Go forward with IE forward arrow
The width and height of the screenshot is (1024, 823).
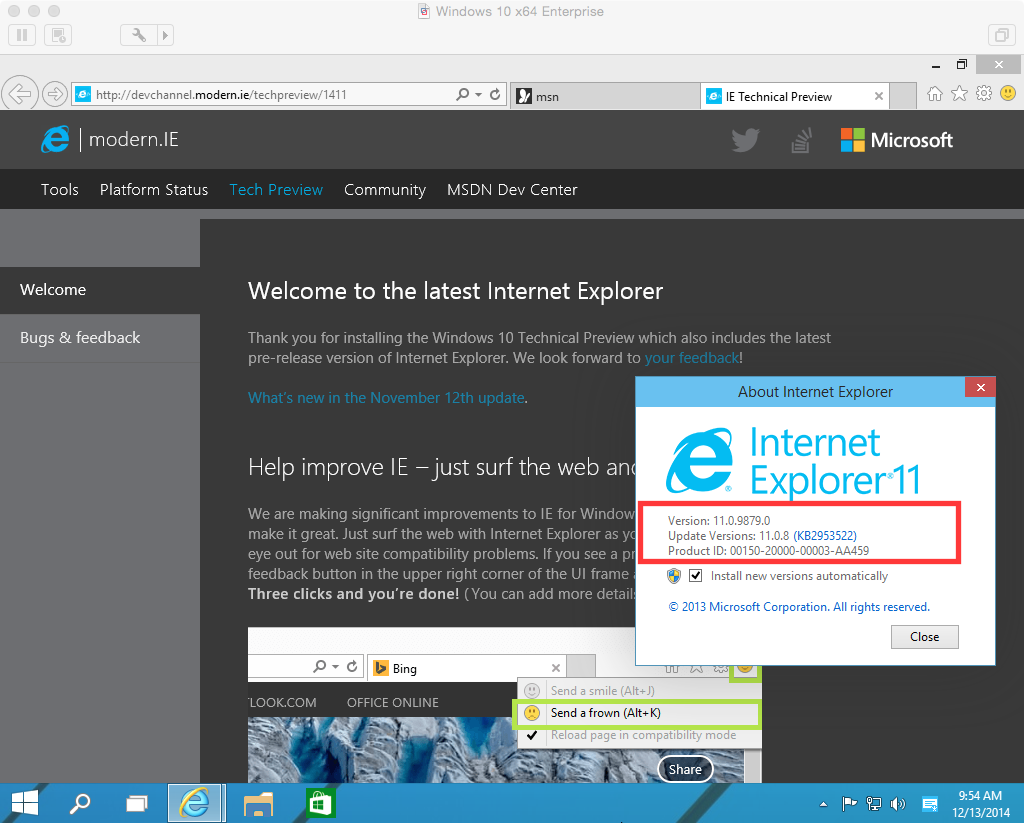(55, 94)
